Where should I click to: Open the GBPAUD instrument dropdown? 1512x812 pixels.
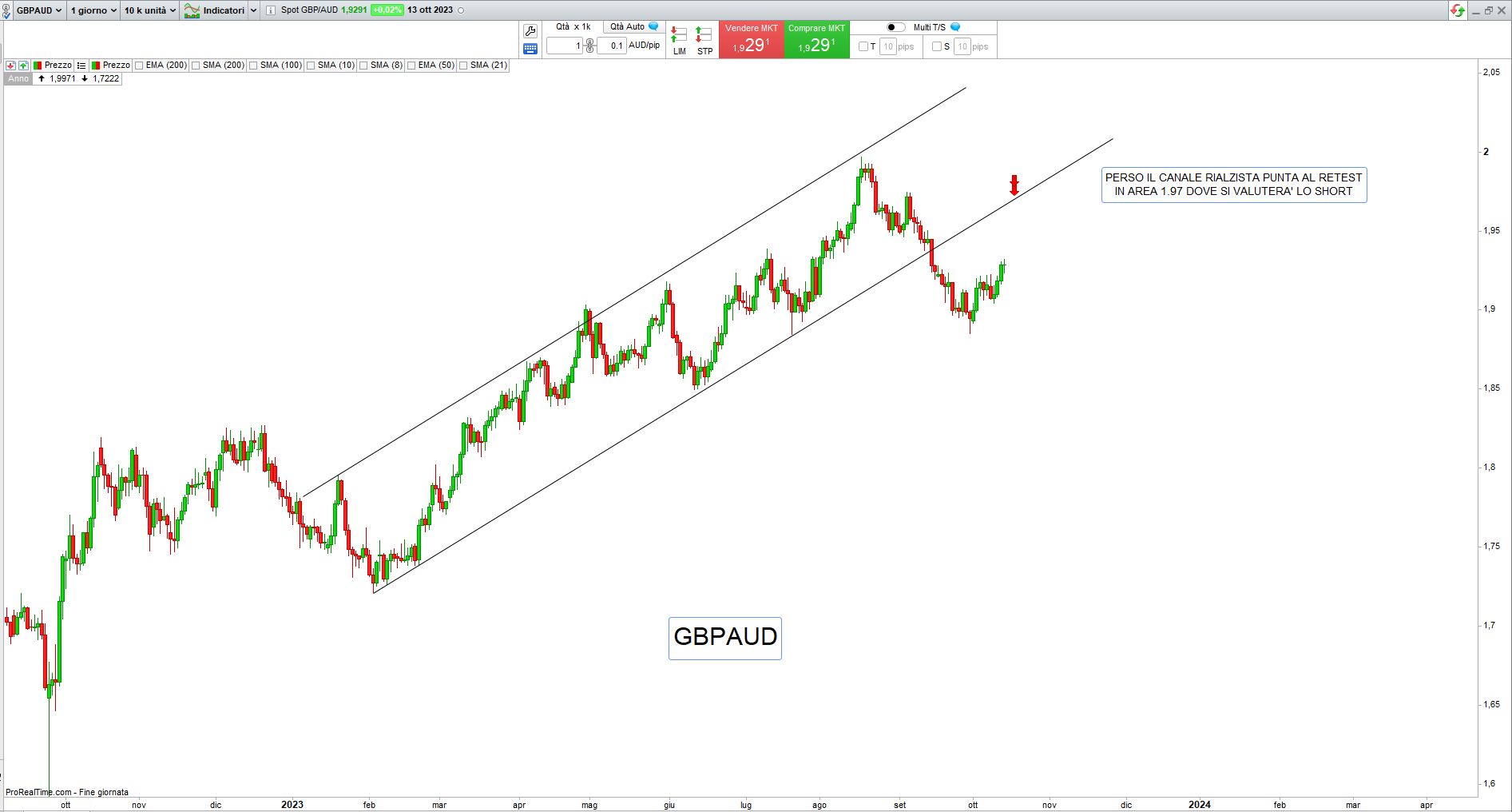click(38, 10)
